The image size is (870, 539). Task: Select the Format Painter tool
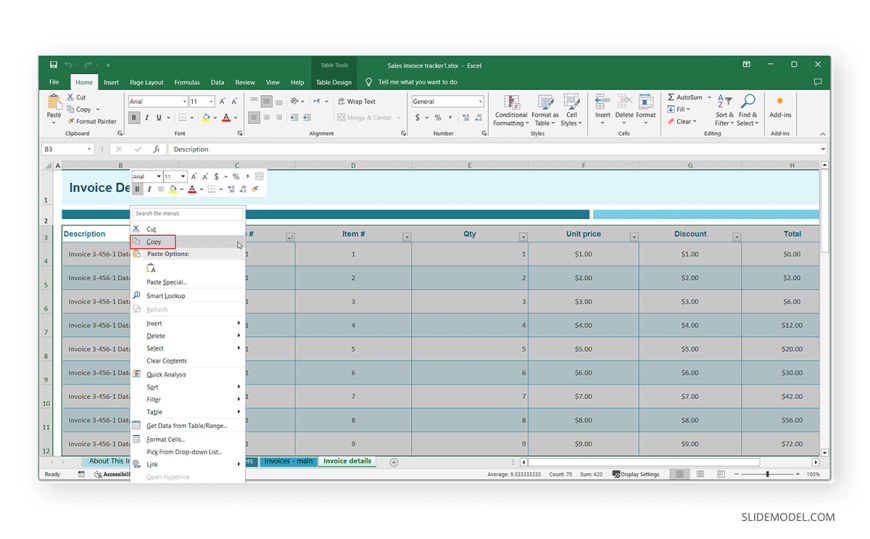pyautogui.click(x=92, y=121)
